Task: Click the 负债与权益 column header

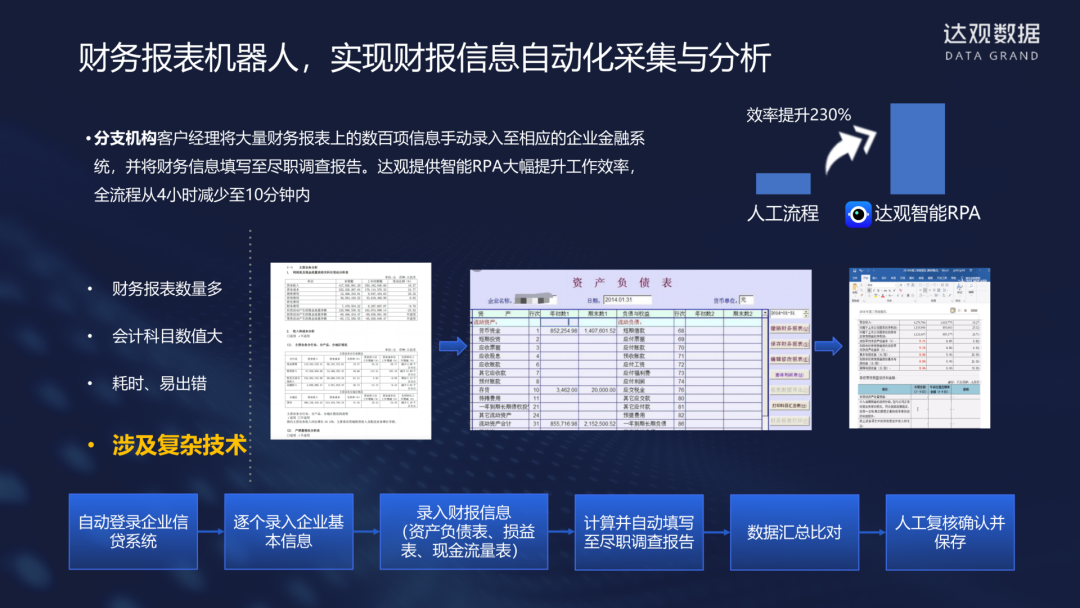Action: 645,314
